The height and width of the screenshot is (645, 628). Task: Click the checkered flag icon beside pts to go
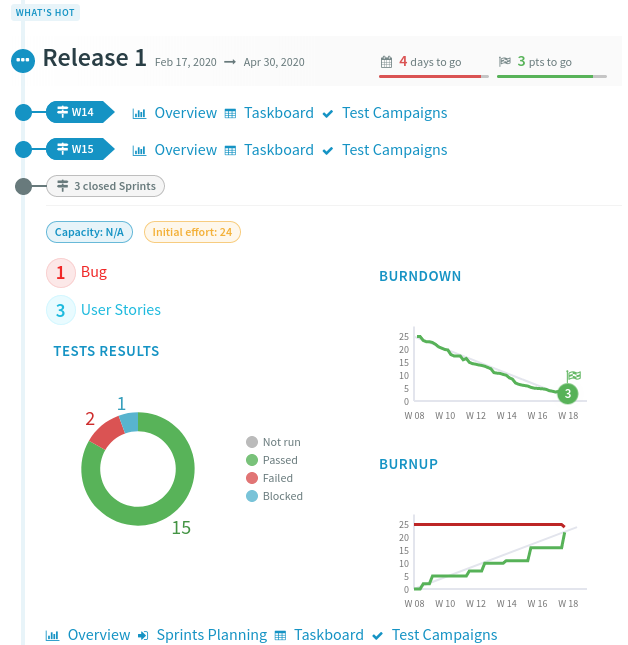coord(505,62)
